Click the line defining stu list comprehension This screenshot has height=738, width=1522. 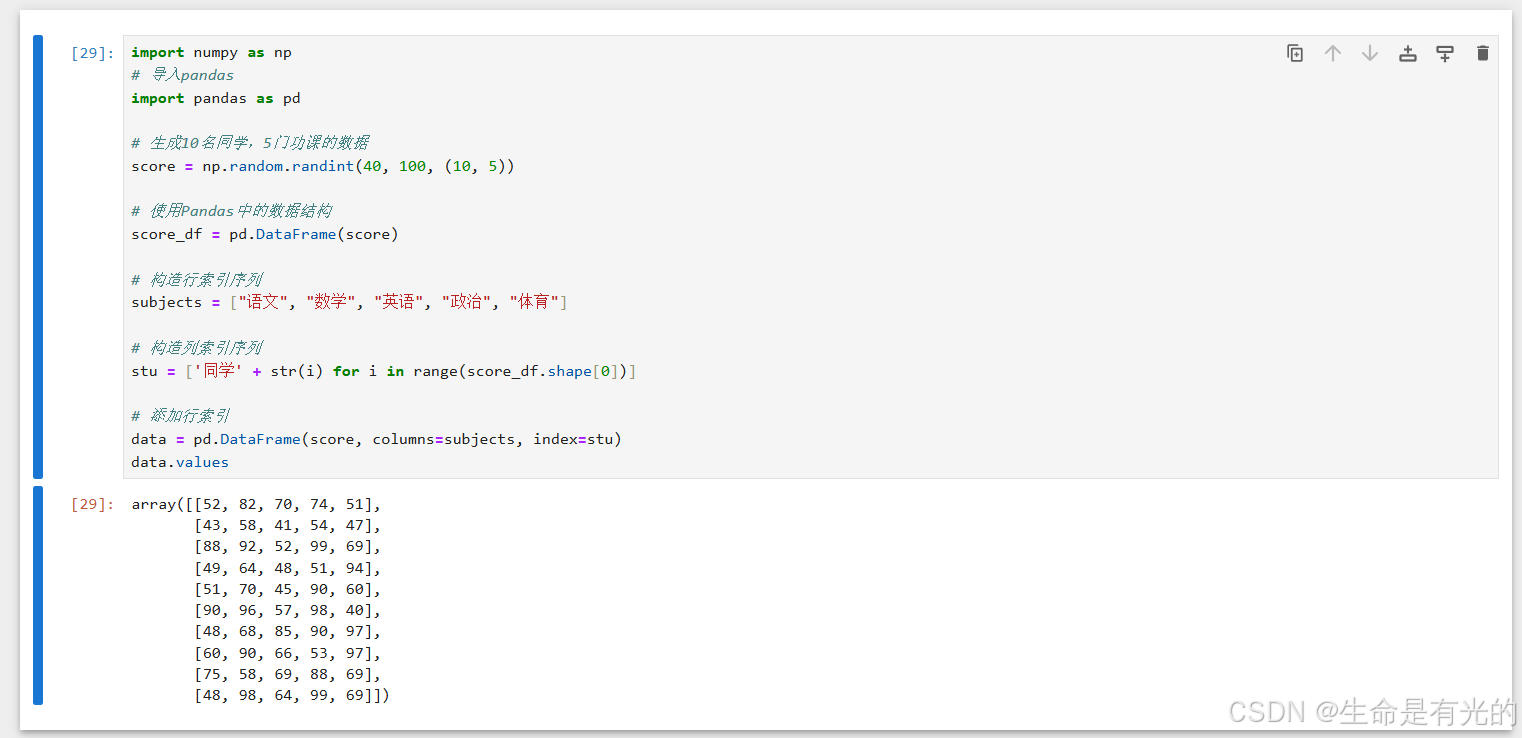pos(384,371)
